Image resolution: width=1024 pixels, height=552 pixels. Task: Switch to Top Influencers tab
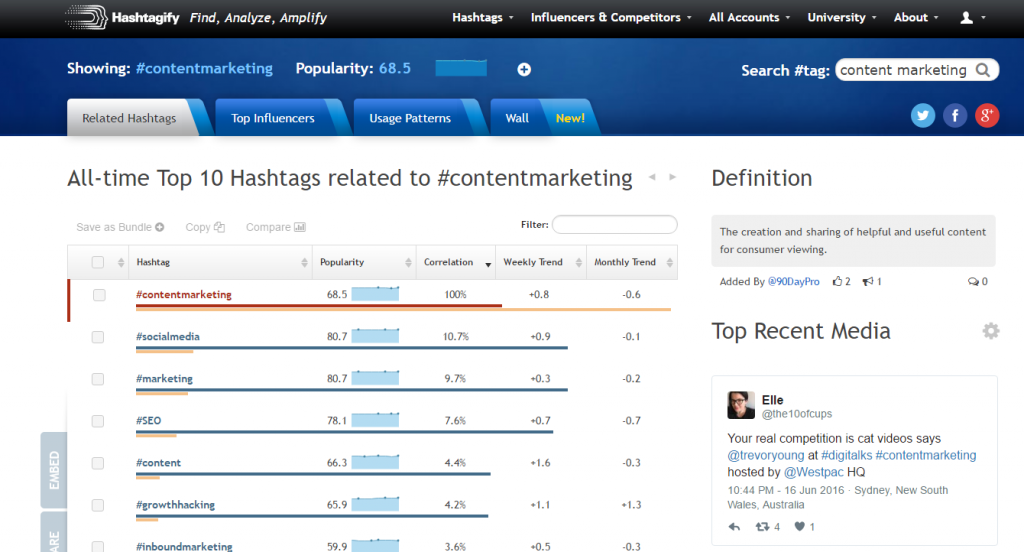(x=272, y=118)
